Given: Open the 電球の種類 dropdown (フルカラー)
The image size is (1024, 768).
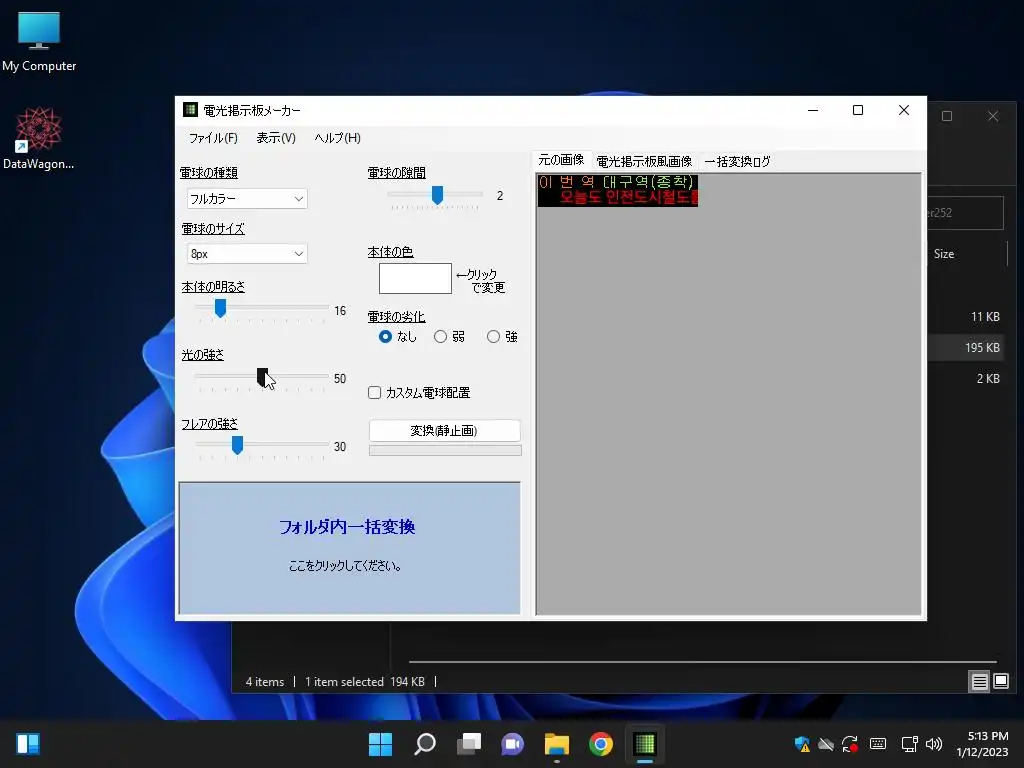Looking at the screenshot, I should point(247,199).
